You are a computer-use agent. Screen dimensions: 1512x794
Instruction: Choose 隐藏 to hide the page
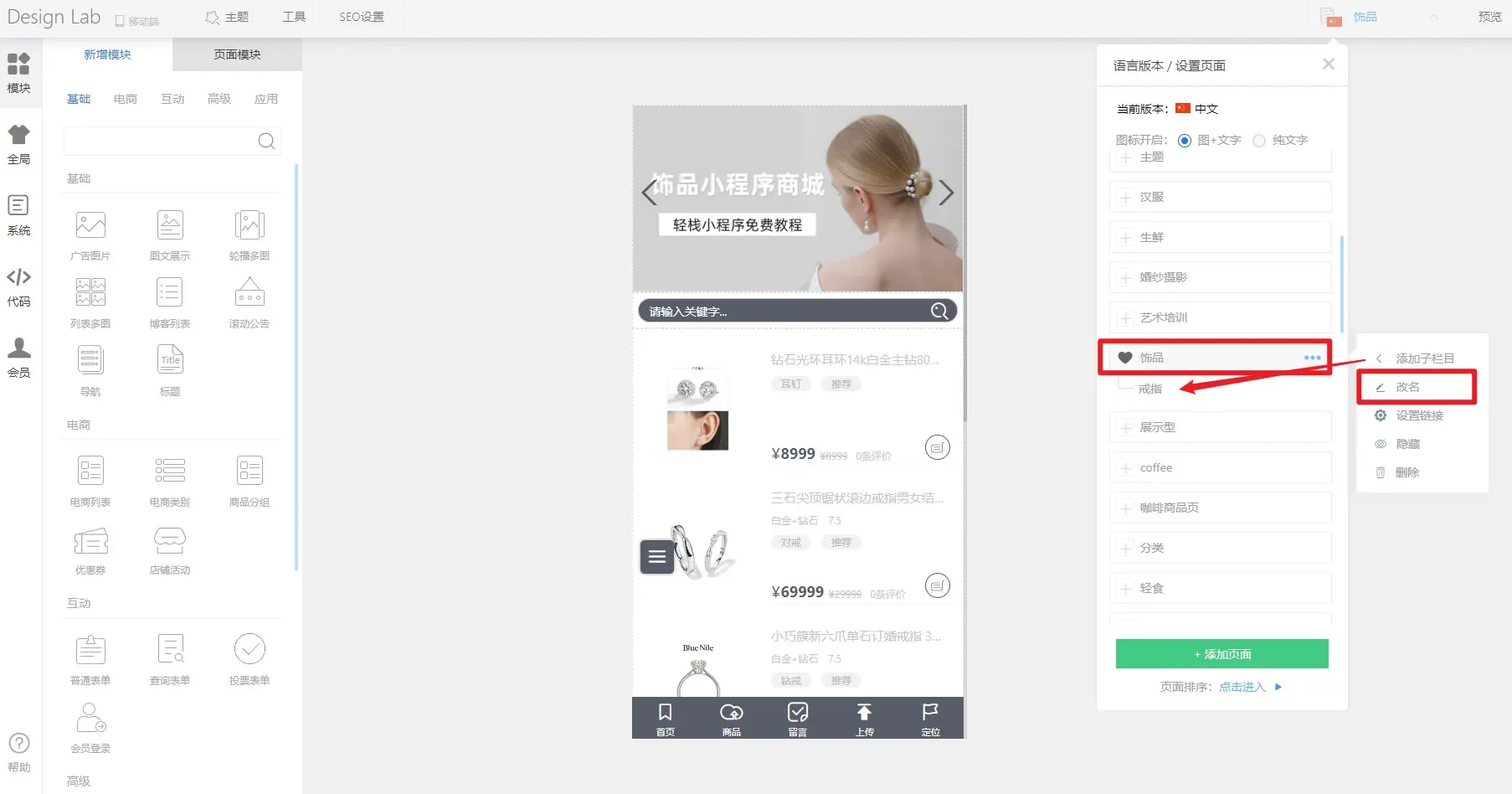click(1407, 444)
